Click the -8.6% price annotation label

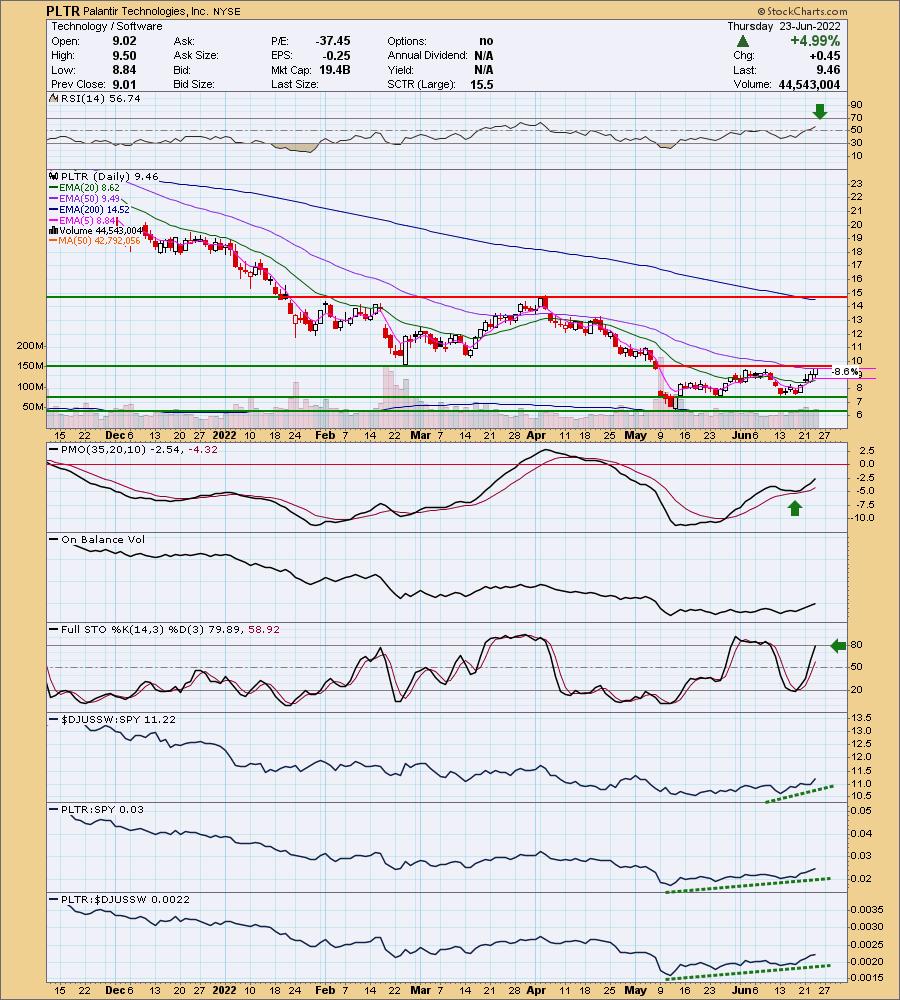coord(846,372)
